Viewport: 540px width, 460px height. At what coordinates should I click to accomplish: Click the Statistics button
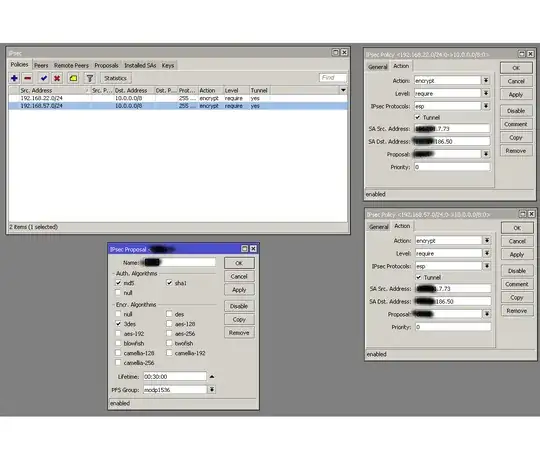tap(116, 78)
